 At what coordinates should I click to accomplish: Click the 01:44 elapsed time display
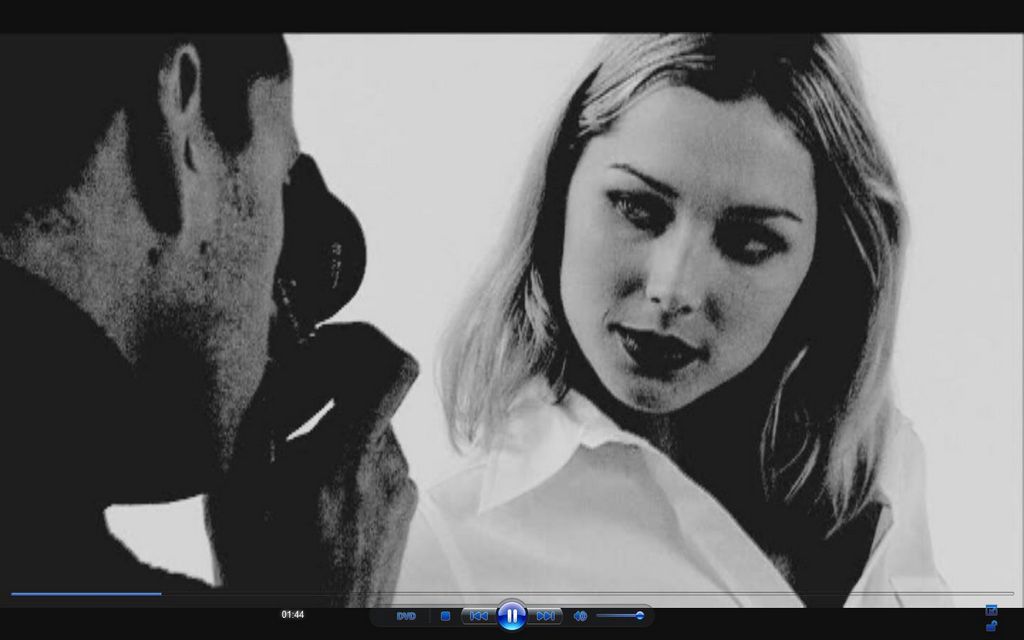(293, 615)
